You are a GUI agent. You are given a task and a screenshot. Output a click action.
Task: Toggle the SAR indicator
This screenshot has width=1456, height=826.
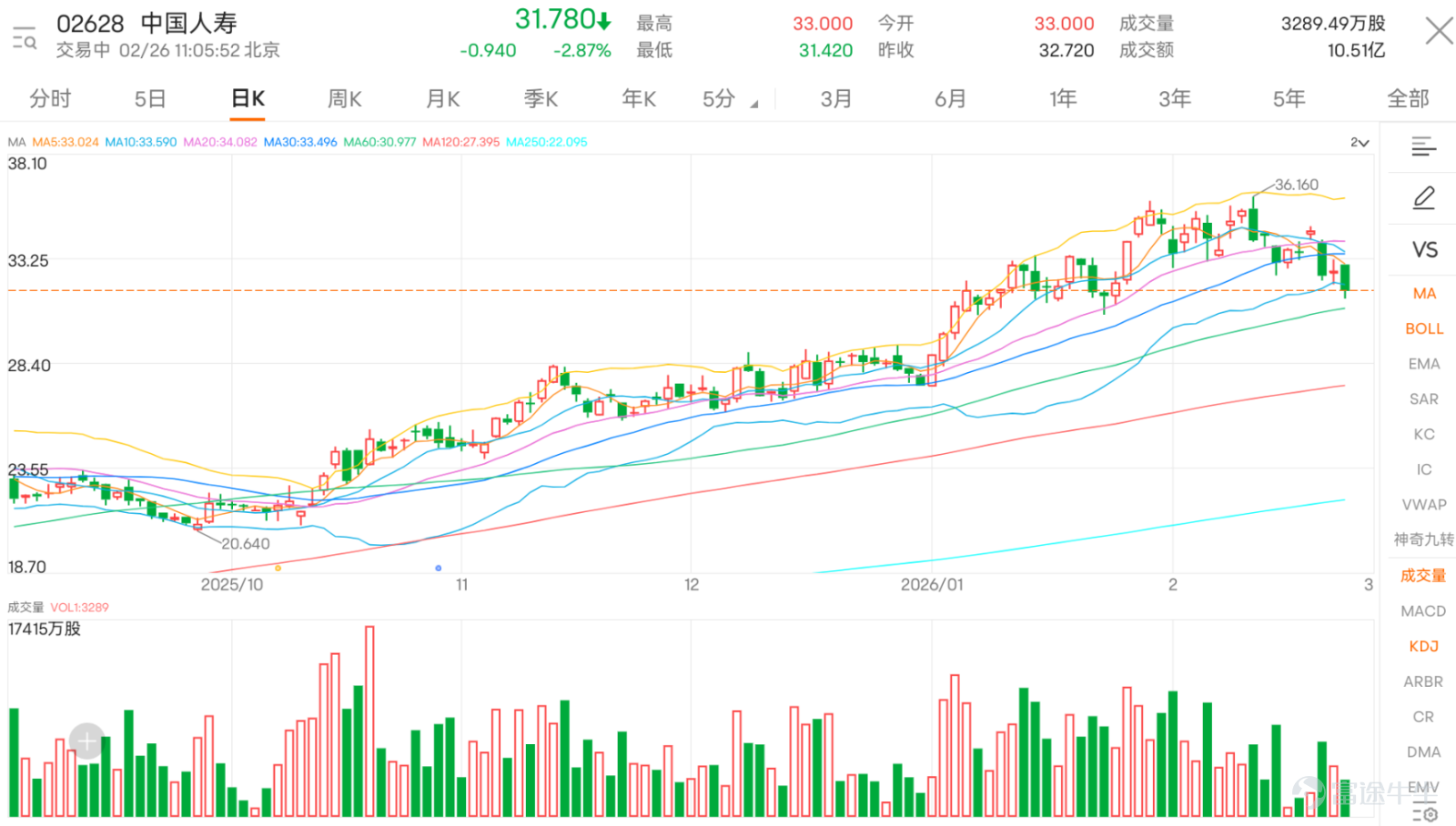(1424, 399)
